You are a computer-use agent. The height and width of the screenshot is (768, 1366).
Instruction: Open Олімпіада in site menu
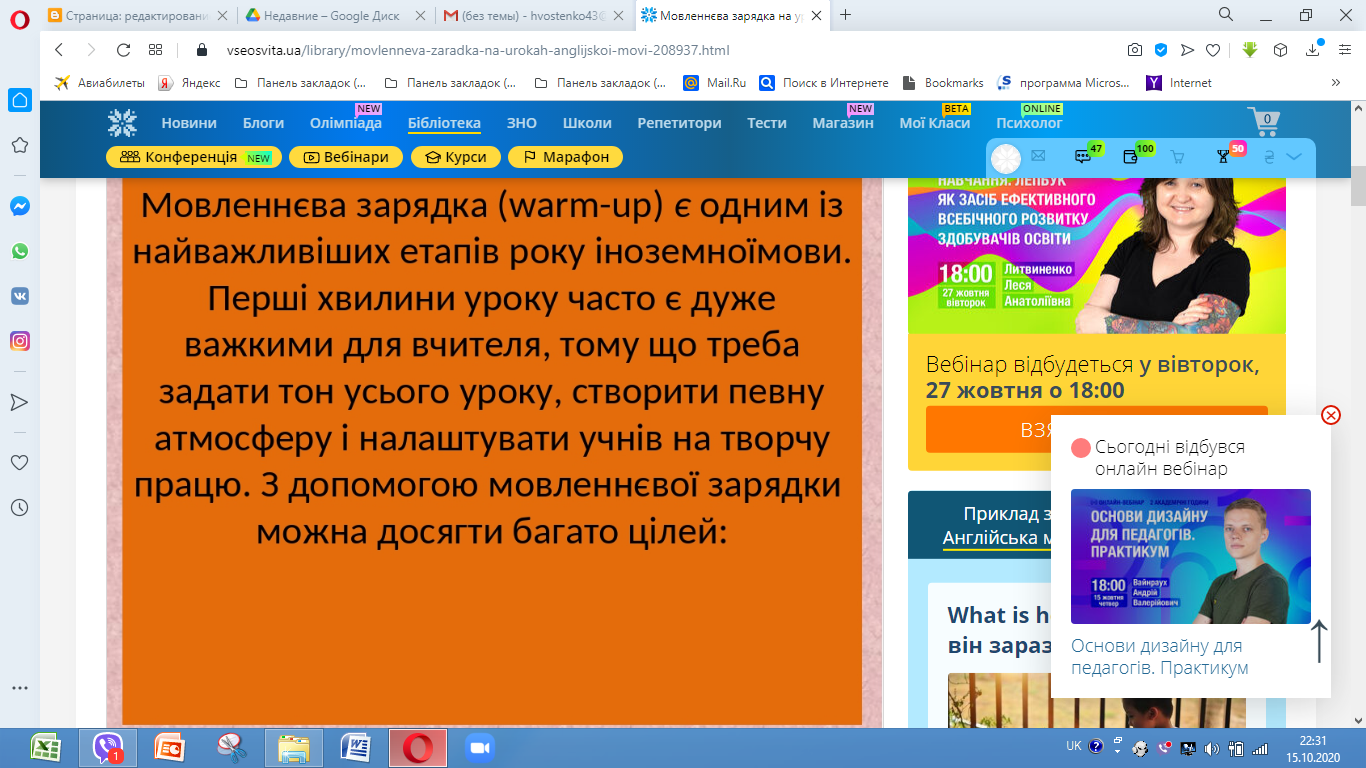pos(346,123)
